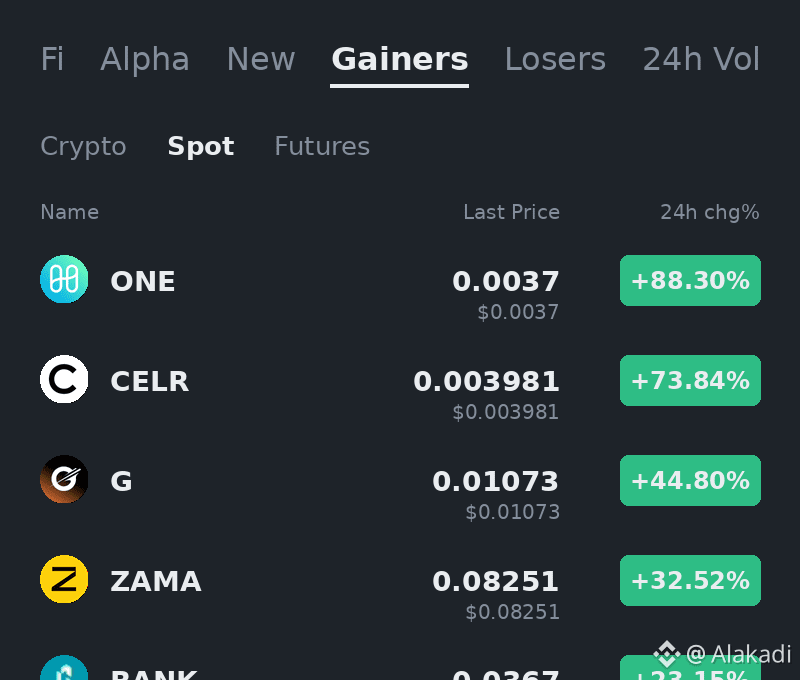Toggle the +88.30% change badge for ONE
This screenshot has width=800, height=680.
coord(690,281)
